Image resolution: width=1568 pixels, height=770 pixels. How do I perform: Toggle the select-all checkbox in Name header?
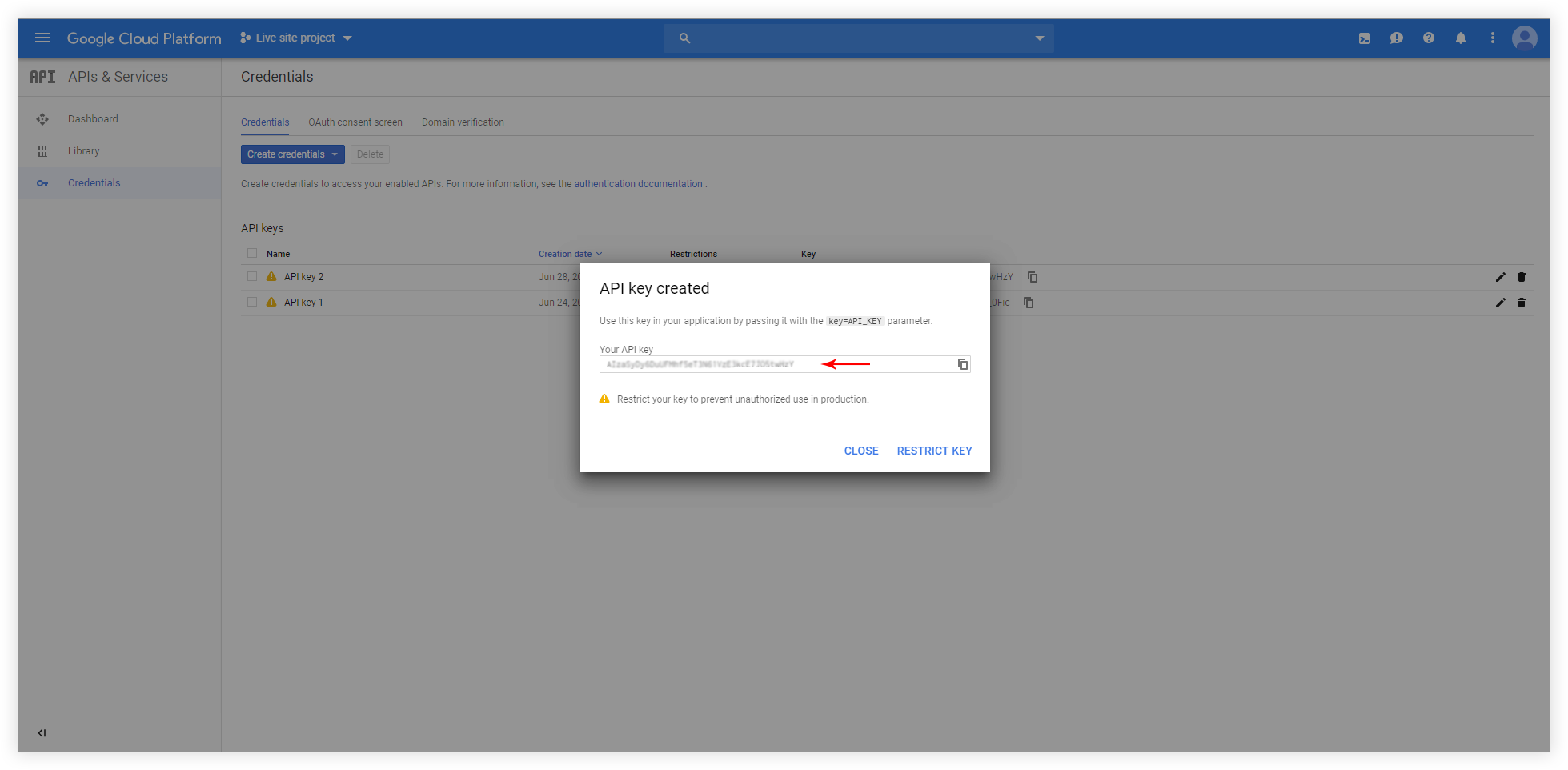coord(252,253)
